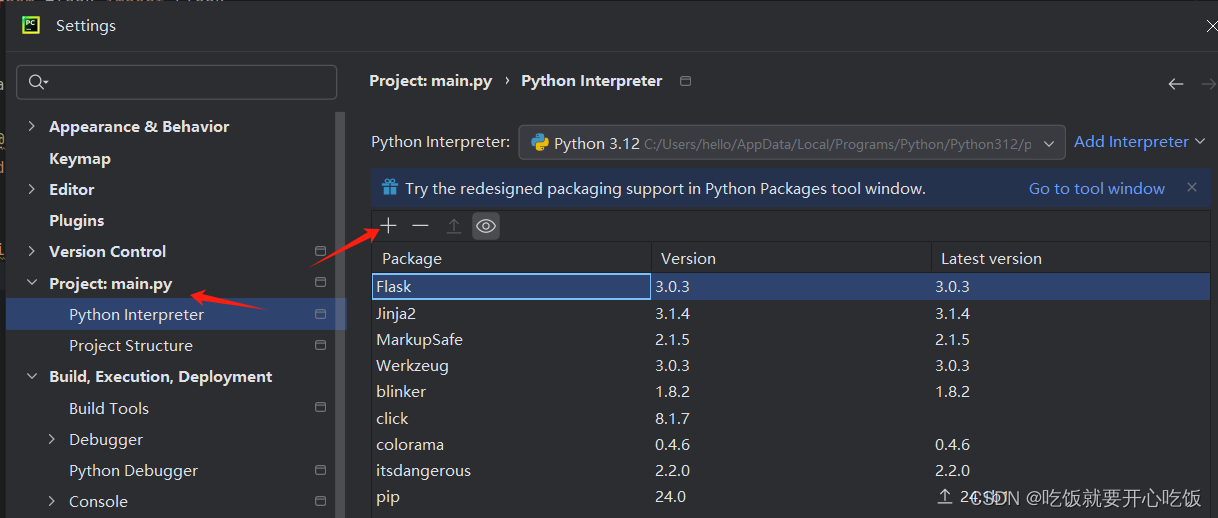1218x518 pixels.
Task: Sort by the Latest version column header
Action: pos(1071,258)
